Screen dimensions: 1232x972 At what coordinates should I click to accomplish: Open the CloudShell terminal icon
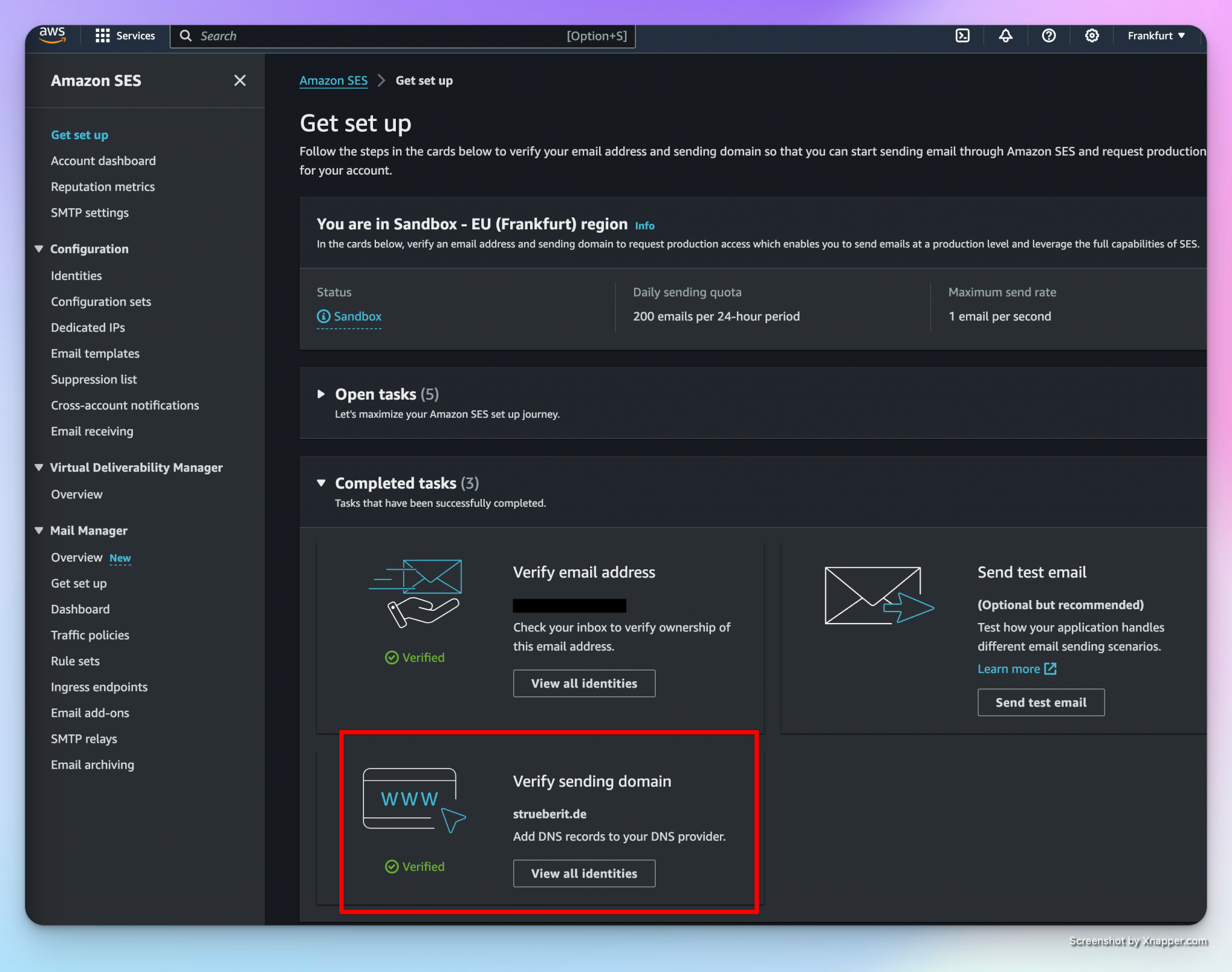(x=962, y=36)
